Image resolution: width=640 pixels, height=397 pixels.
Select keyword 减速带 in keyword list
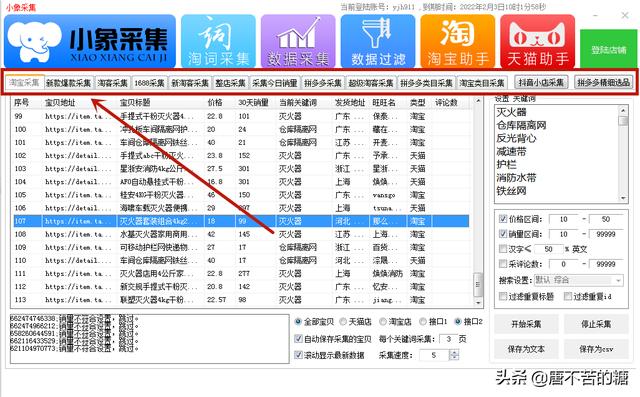click(x=511, y=151)
